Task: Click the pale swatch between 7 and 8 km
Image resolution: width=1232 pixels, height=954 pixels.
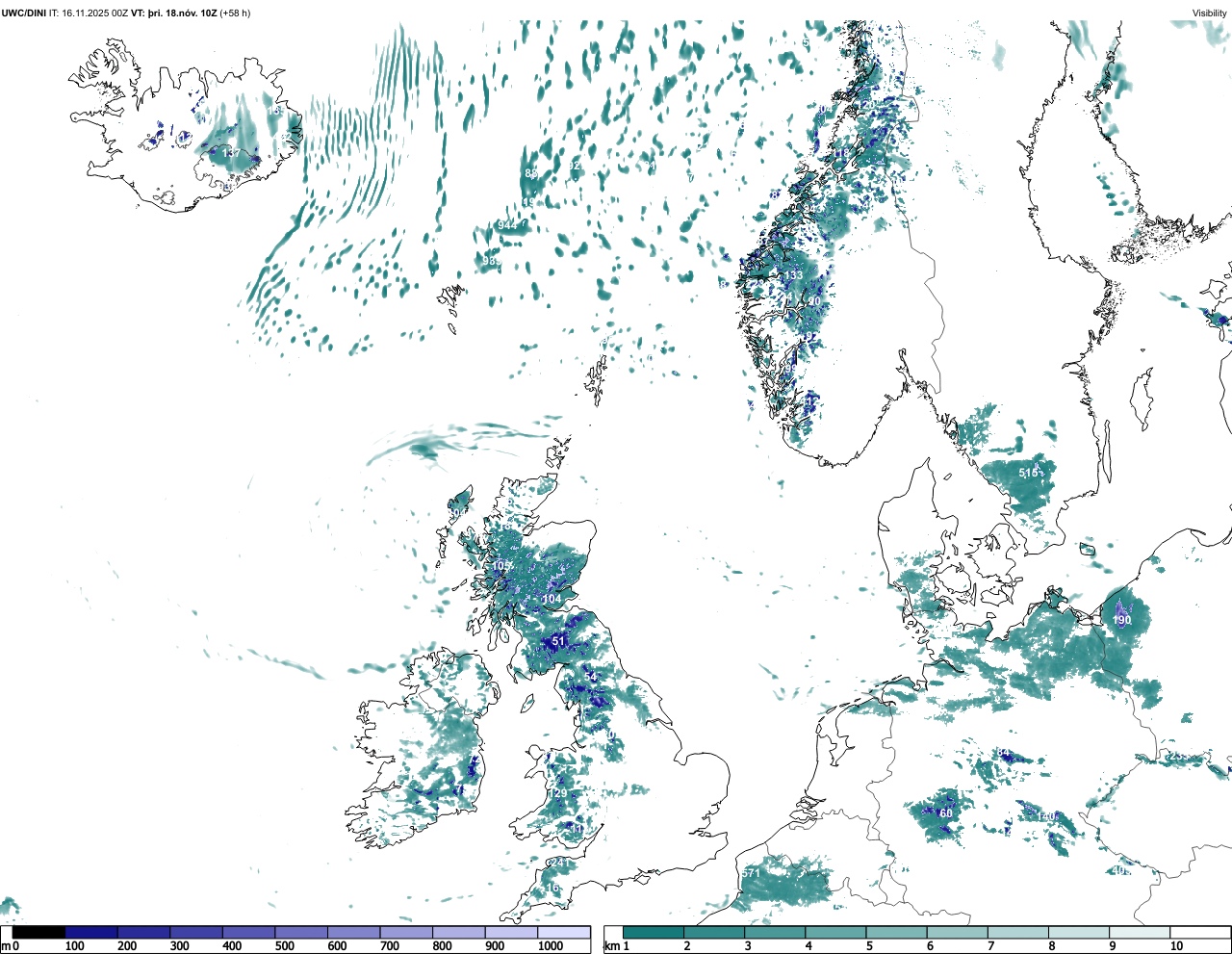Action: (x=1017, y=932)
